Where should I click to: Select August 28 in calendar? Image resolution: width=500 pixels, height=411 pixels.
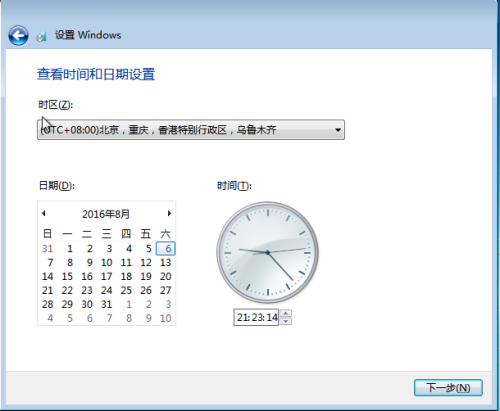[47, 304]
